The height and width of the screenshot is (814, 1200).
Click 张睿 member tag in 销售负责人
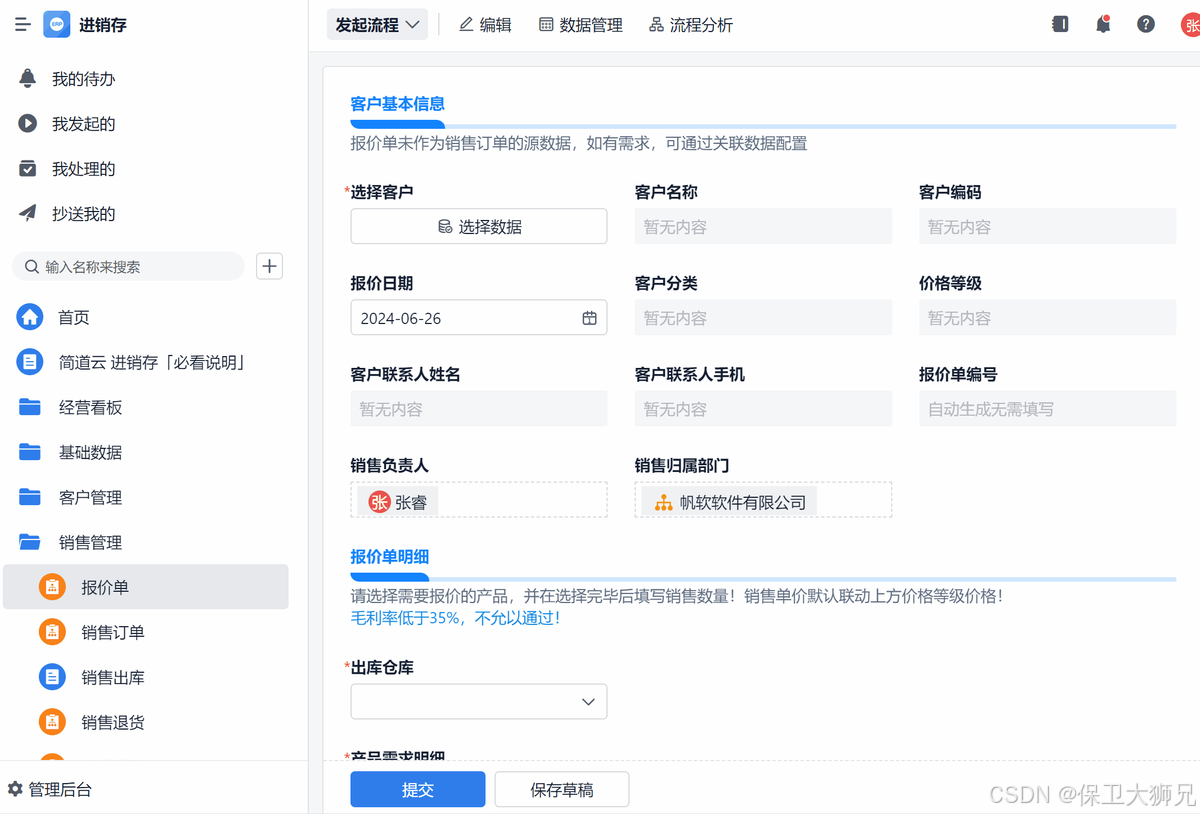pyautogui.click(x=398, y=502)
